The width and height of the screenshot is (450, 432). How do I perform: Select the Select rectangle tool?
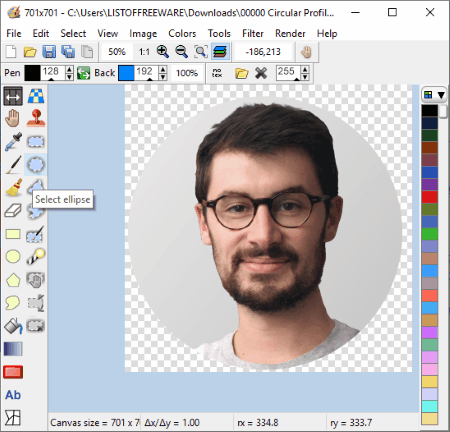(36, 142)
